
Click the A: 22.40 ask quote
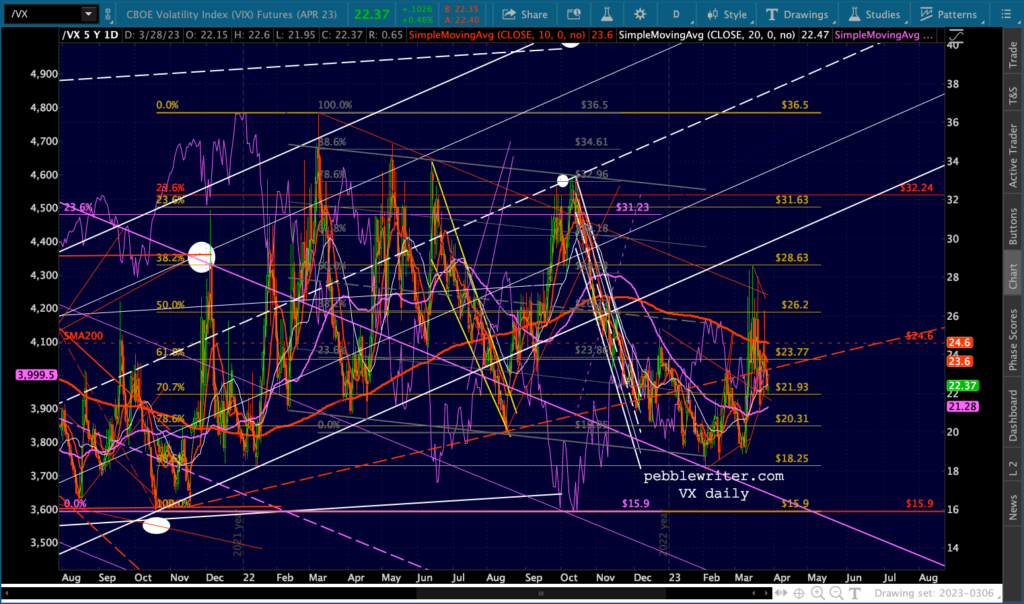click(461, 20)
